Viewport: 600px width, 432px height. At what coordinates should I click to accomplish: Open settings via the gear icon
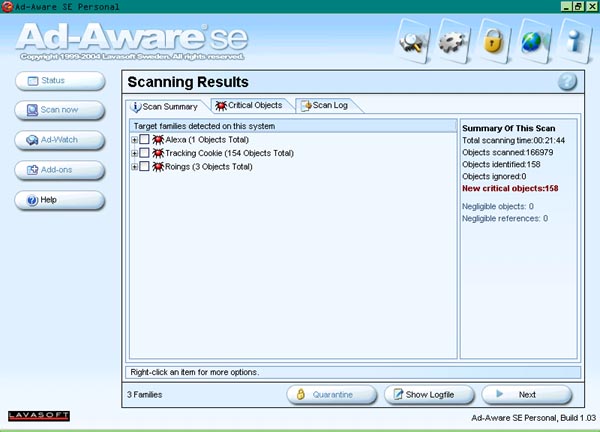point(453,41)
